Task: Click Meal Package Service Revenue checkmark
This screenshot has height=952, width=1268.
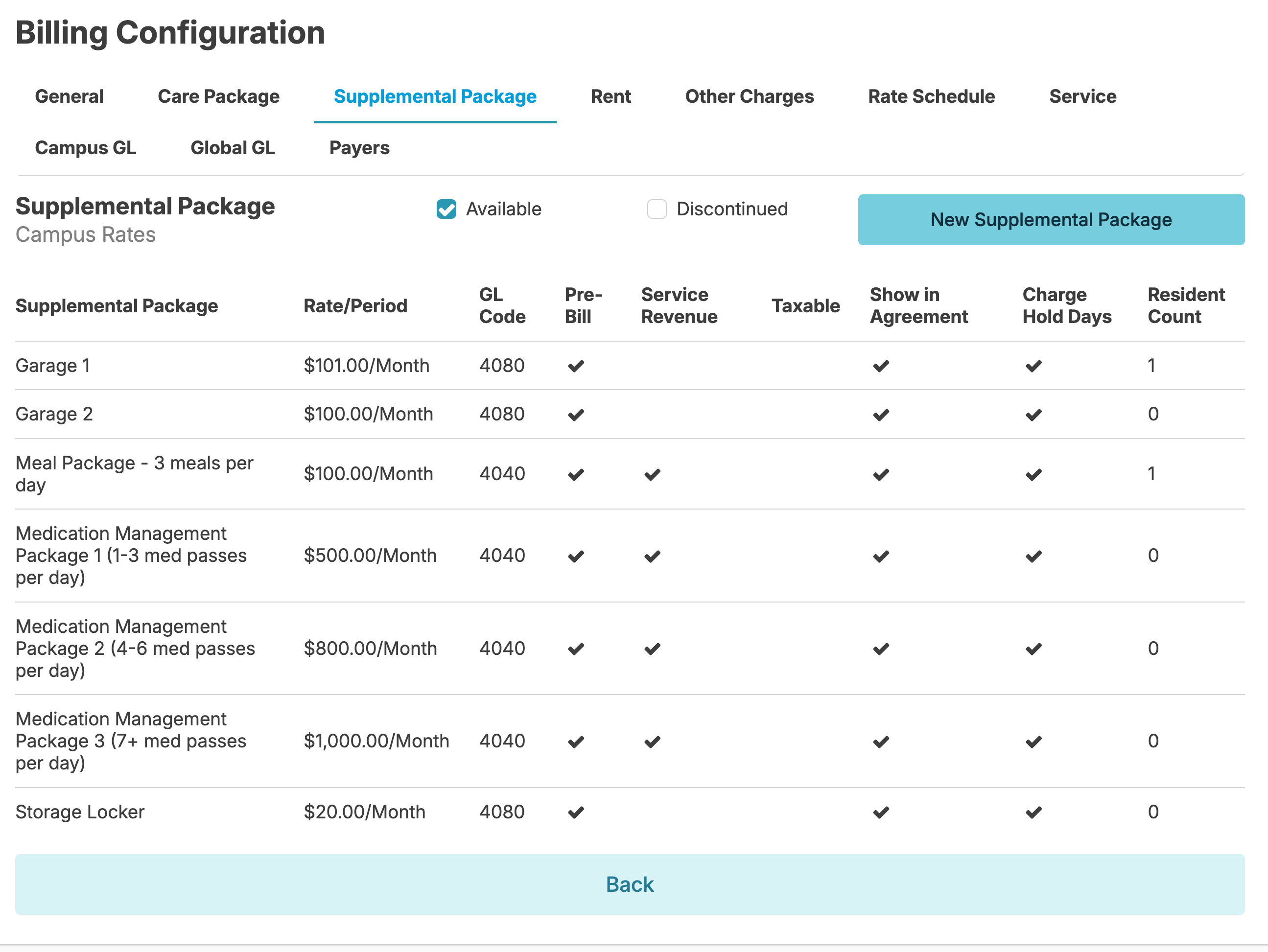Action: coord(652,475)
